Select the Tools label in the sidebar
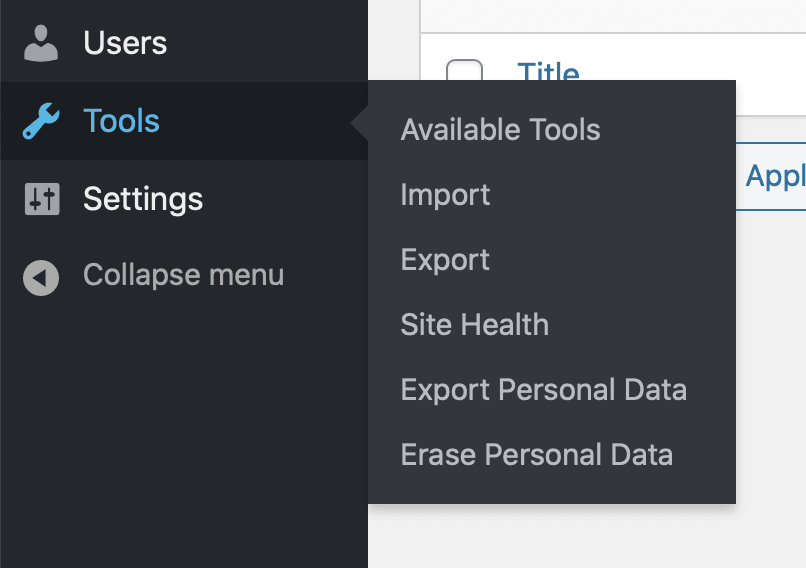The height and width of the screenshot is (568, 806). (x=121, y=121)
